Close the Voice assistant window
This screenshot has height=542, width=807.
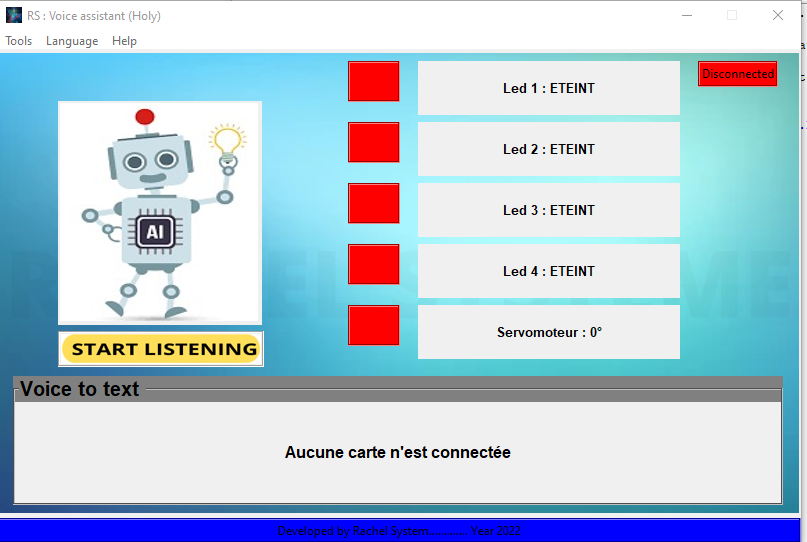pyautogui.click(x=778, y=15)
